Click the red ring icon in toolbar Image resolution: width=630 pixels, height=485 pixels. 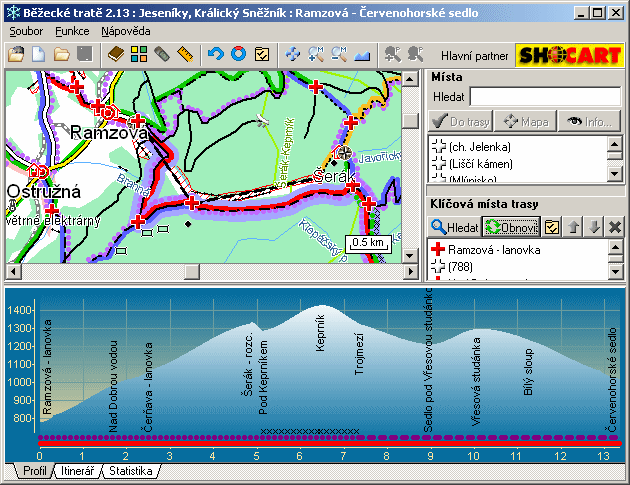[239, 54]
